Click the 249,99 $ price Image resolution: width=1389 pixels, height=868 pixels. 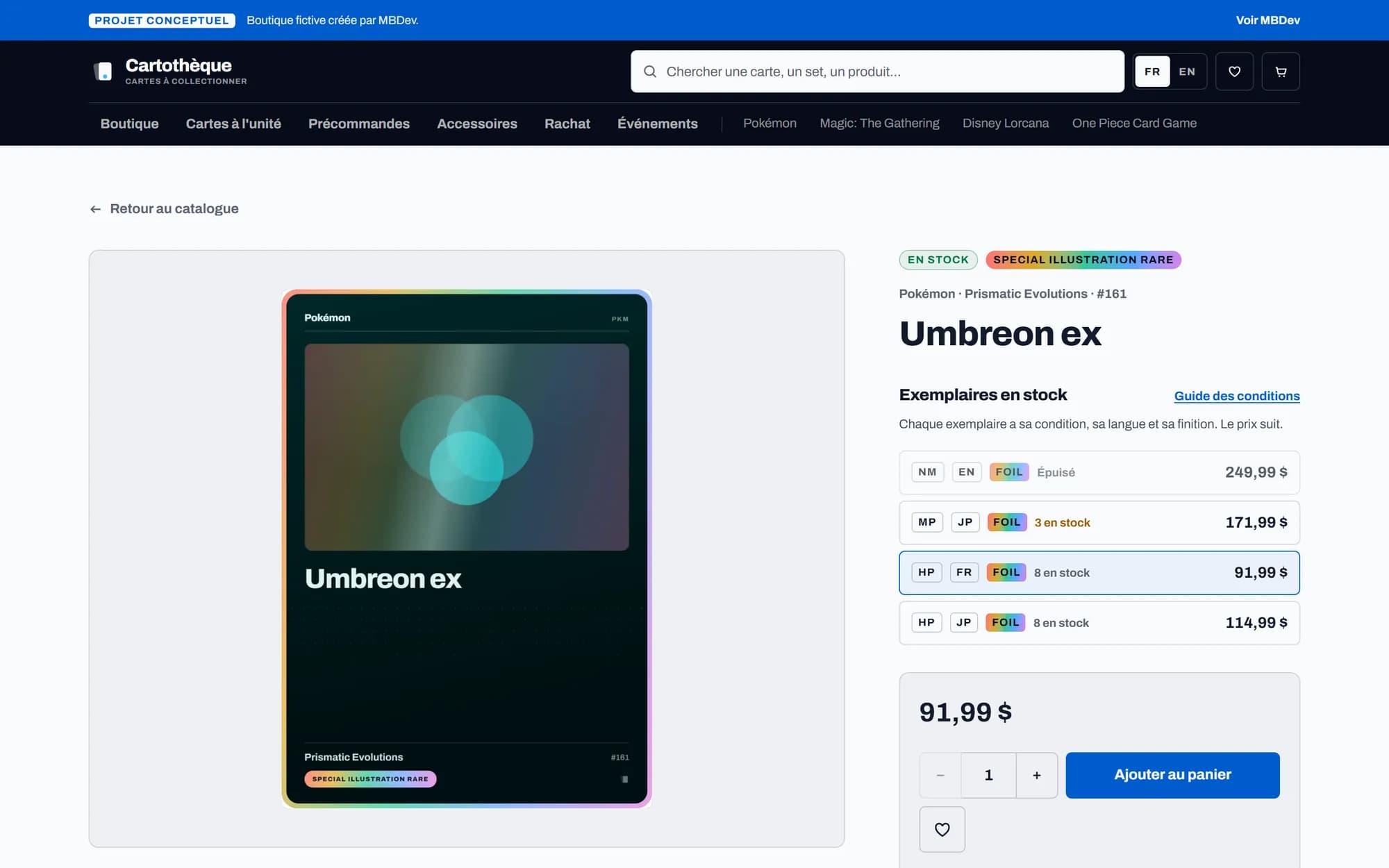pyautogui.click(x=1256, y=472)
